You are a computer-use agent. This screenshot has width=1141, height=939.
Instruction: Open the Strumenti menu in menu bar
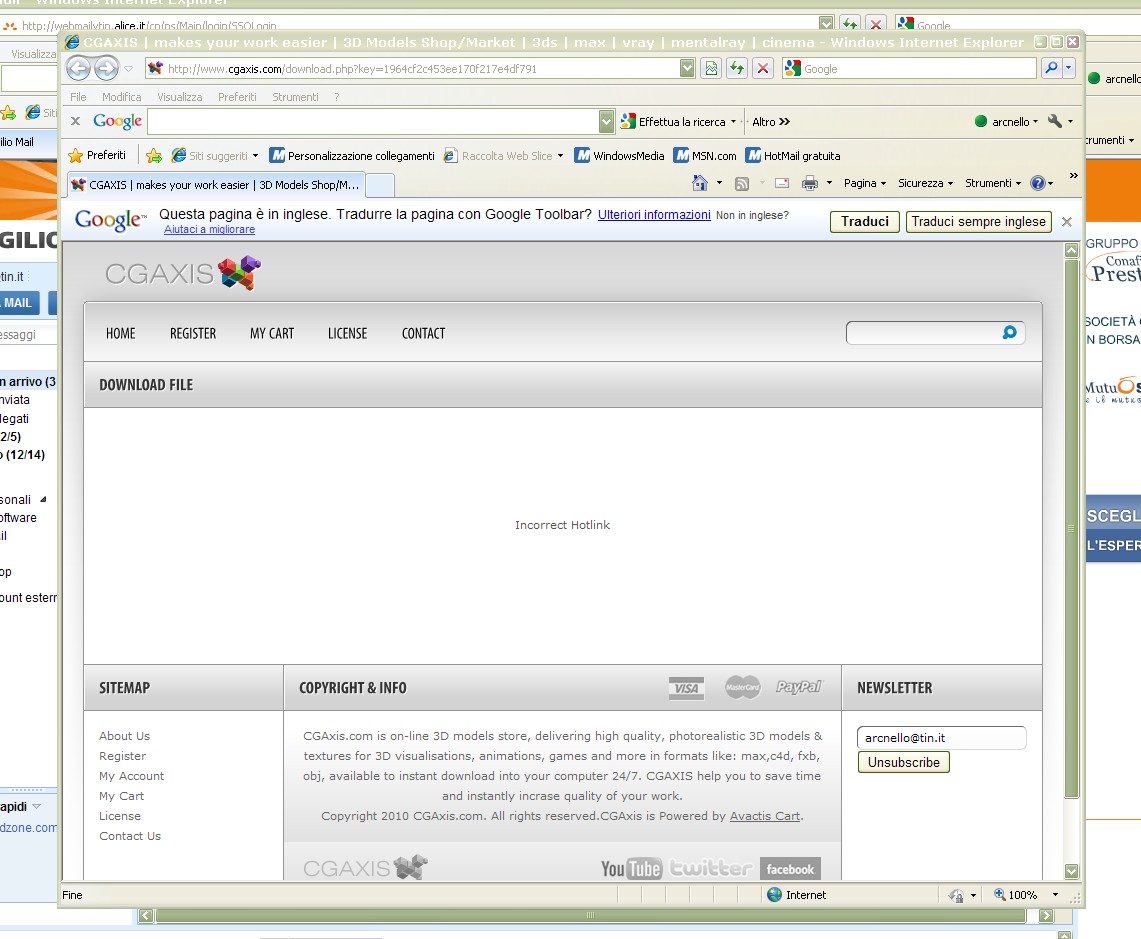pyautogui.click(x=295, y=97)
